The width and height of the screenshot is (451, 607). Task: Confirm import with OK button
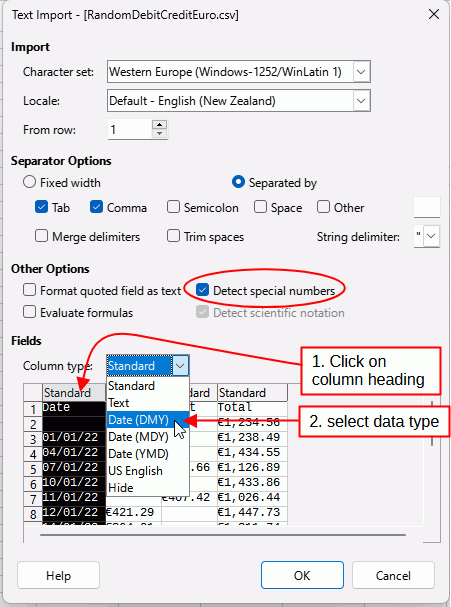[x=302, y=575]
